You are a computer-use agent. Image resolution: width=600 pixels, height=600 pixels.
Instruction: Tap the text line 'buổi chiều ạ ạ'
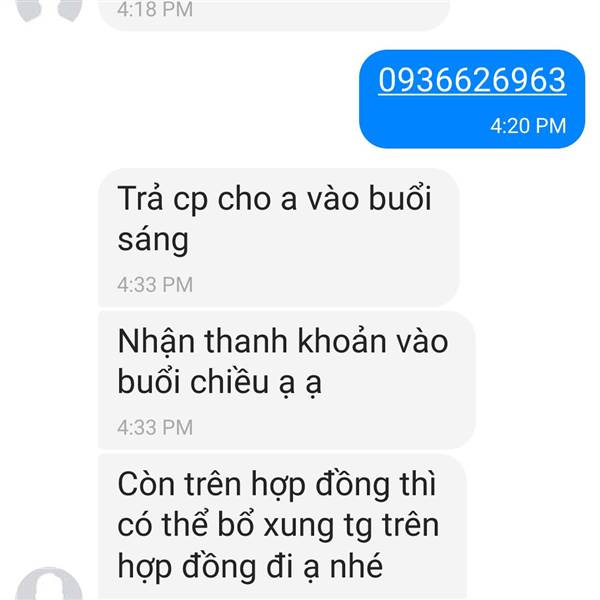(219, 383)
